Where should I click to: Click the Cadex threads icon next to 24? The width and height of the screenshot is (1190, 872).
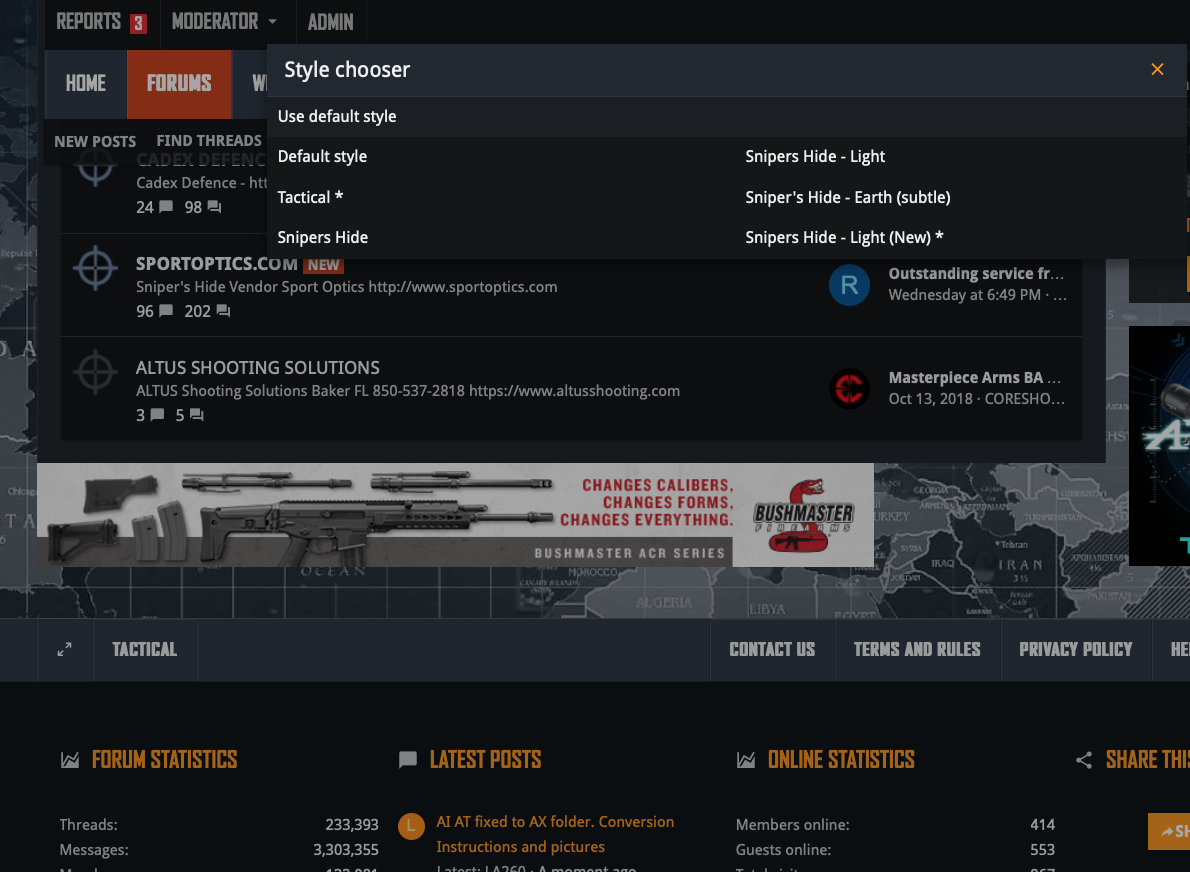coord(165,206)
